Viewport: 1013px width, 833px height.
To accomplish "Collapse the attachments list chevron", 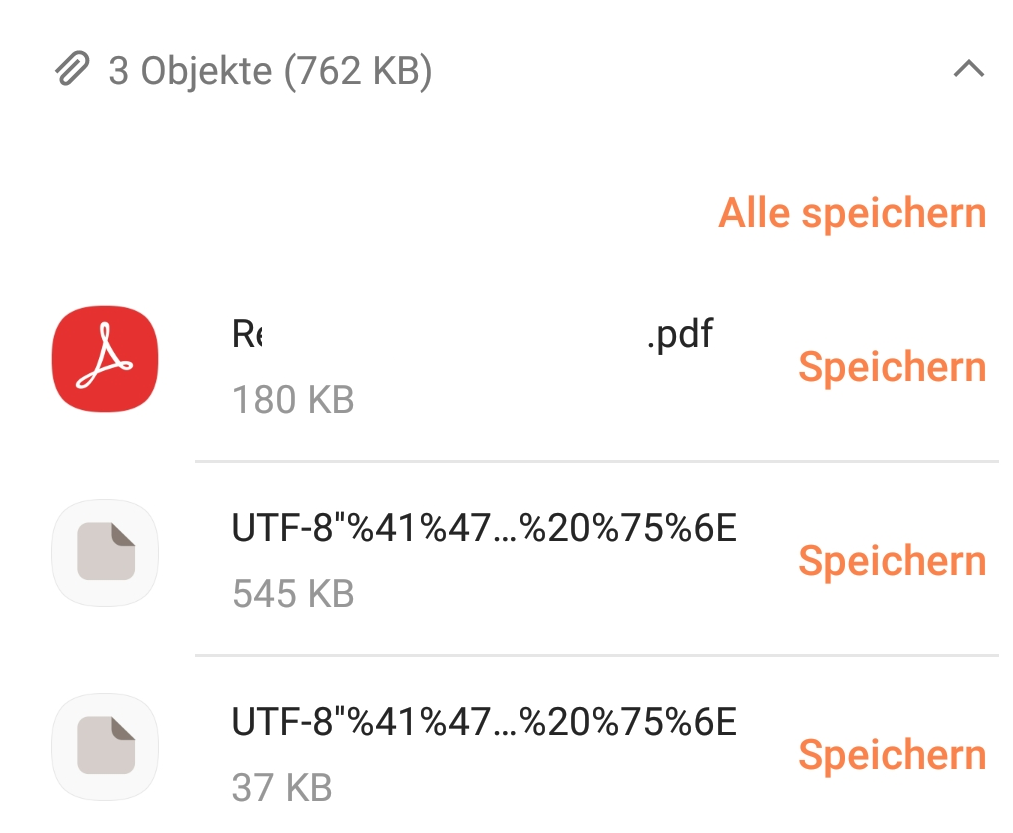I will pos(969,69).
